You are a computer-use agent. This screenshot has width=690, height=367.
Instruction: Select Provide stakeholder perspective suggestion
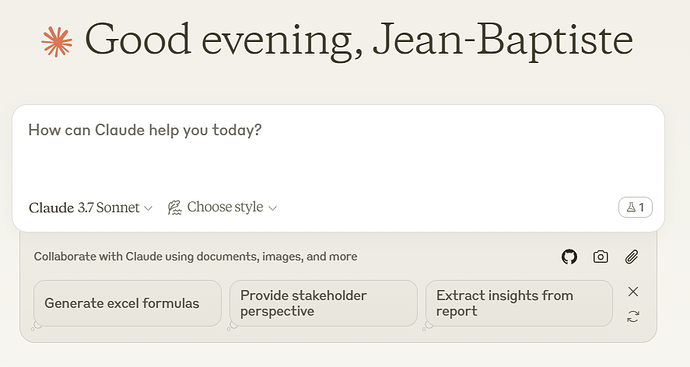[323, 303]
